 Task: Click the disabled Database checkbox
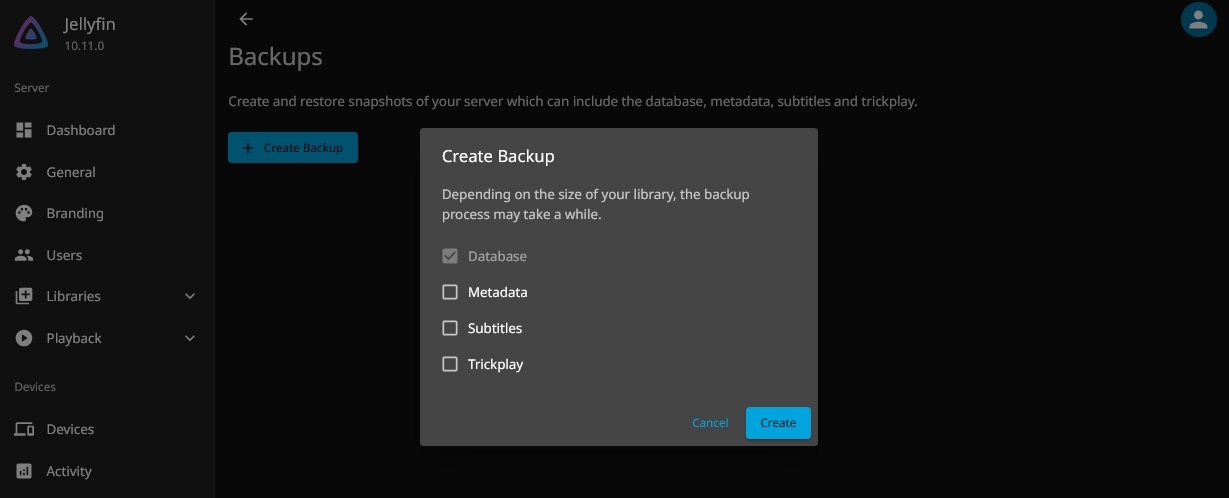[450, 256]
